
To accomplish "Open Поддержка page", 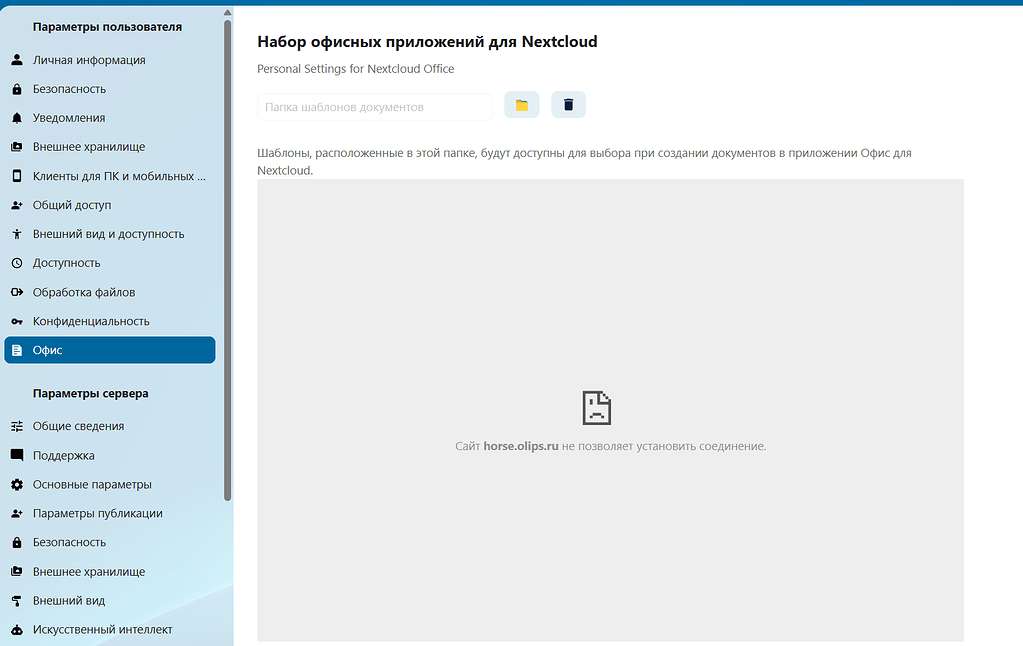I will tap(110, 455).
